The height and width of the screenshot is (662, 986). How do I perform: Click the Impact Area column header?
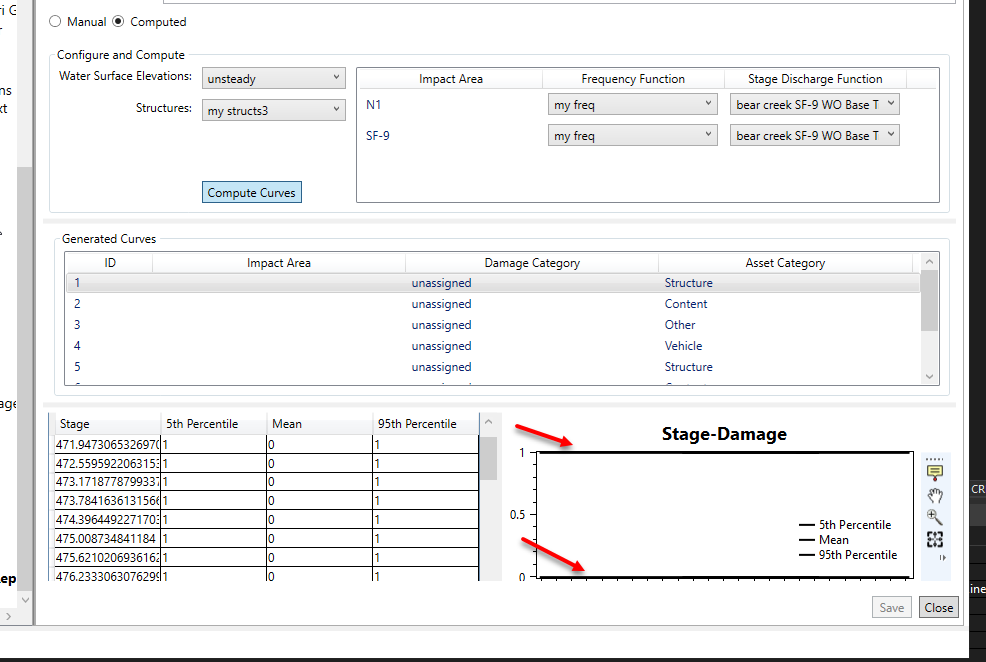click(x=278, y=262)
